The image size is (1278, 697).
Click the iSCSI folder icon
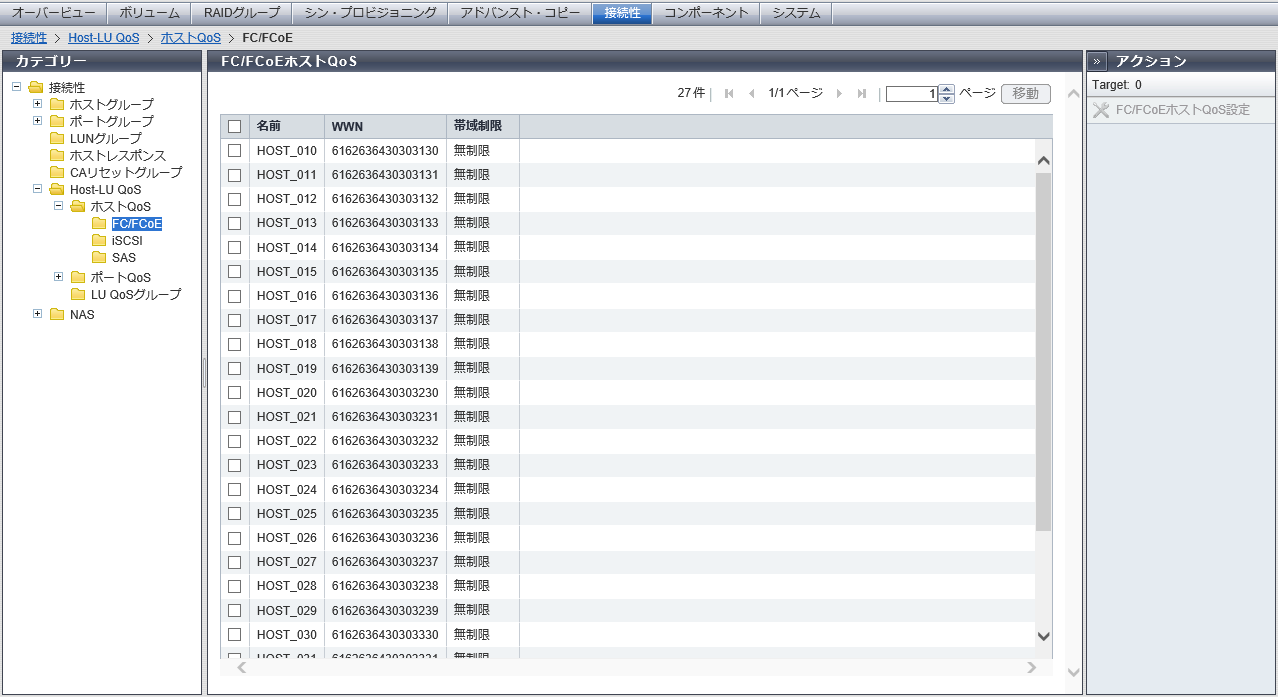98,241
